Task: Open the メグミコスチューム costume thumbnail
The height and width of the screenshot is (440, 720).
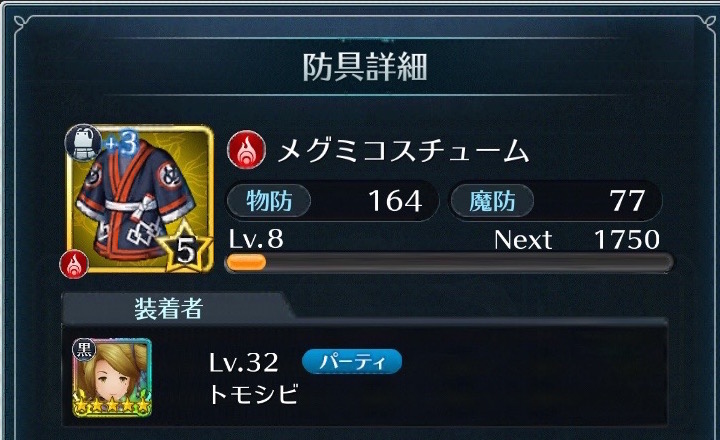Action: pos(140,199)
